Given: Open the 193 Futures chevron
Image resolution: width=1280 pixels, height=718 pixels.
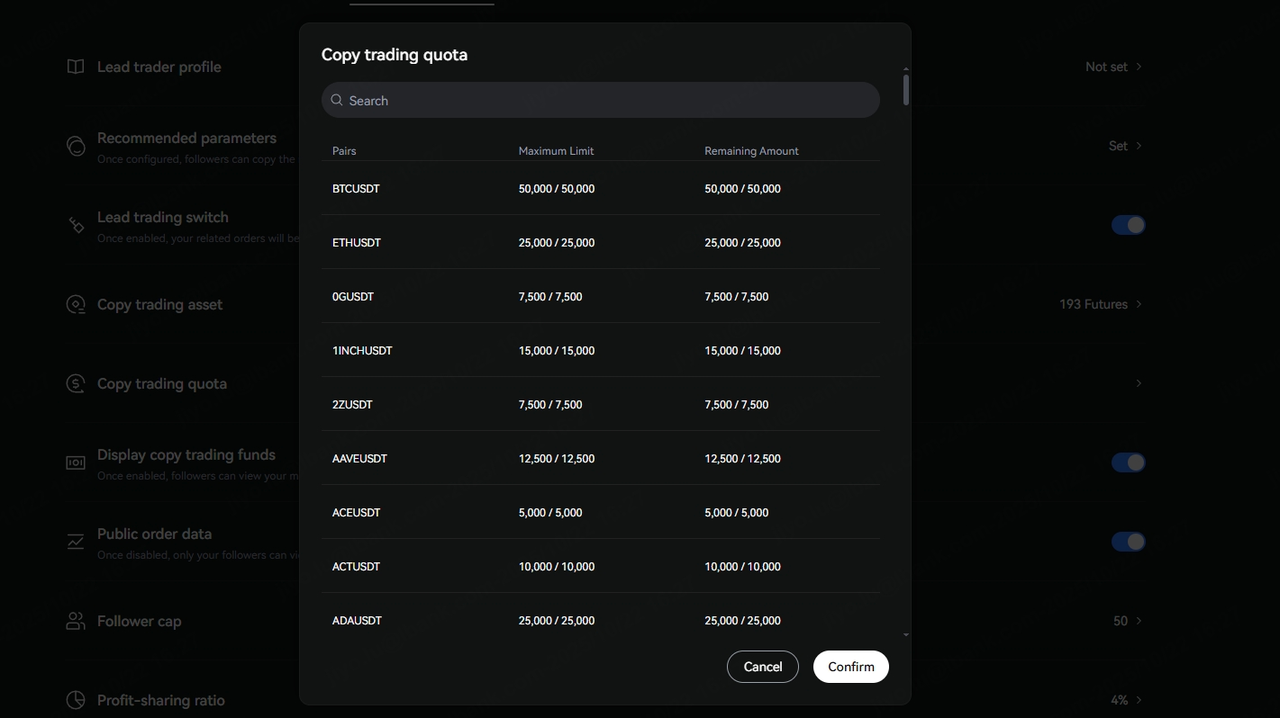Looking at the screenshot, I should click(x=1139, y=304).
